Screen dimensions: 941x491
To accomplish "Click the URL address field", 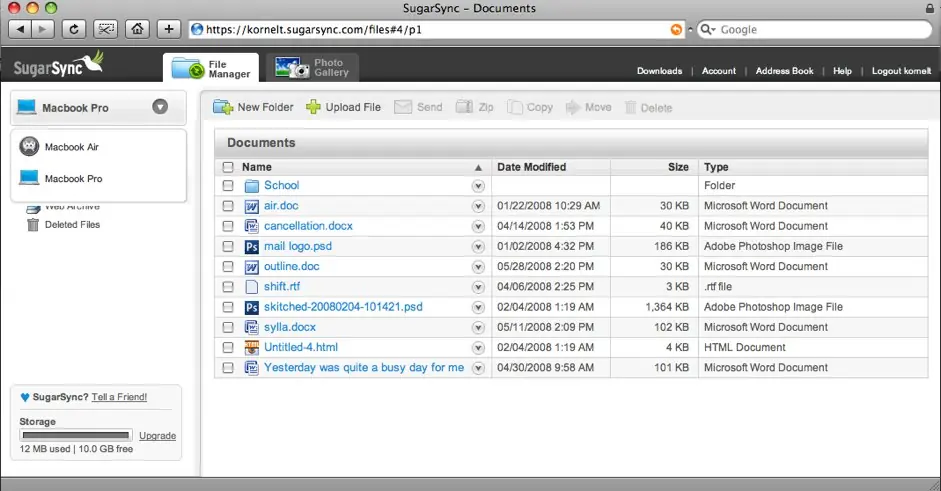I will (x=437, y=29).
